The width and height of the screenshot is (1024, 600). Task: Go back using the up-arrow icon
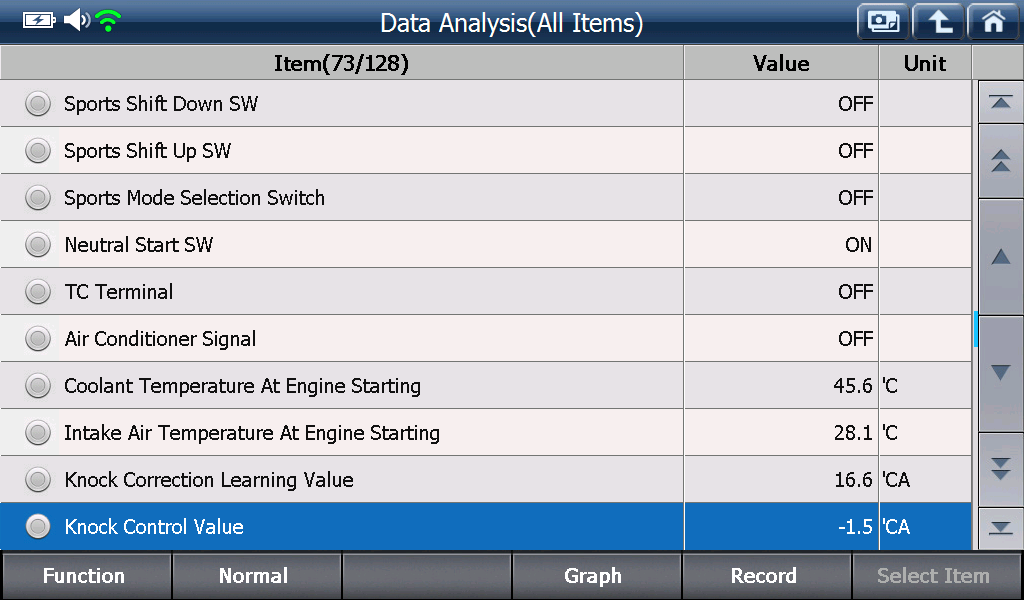(x=938, y=22)
